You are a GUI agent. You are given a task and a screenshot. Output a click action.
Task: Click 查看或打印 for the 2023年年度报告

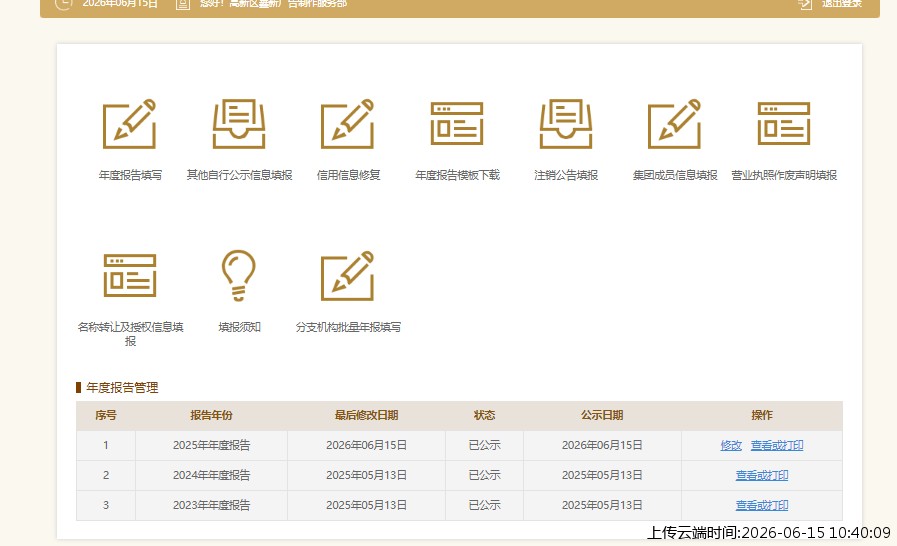[762, 505]
